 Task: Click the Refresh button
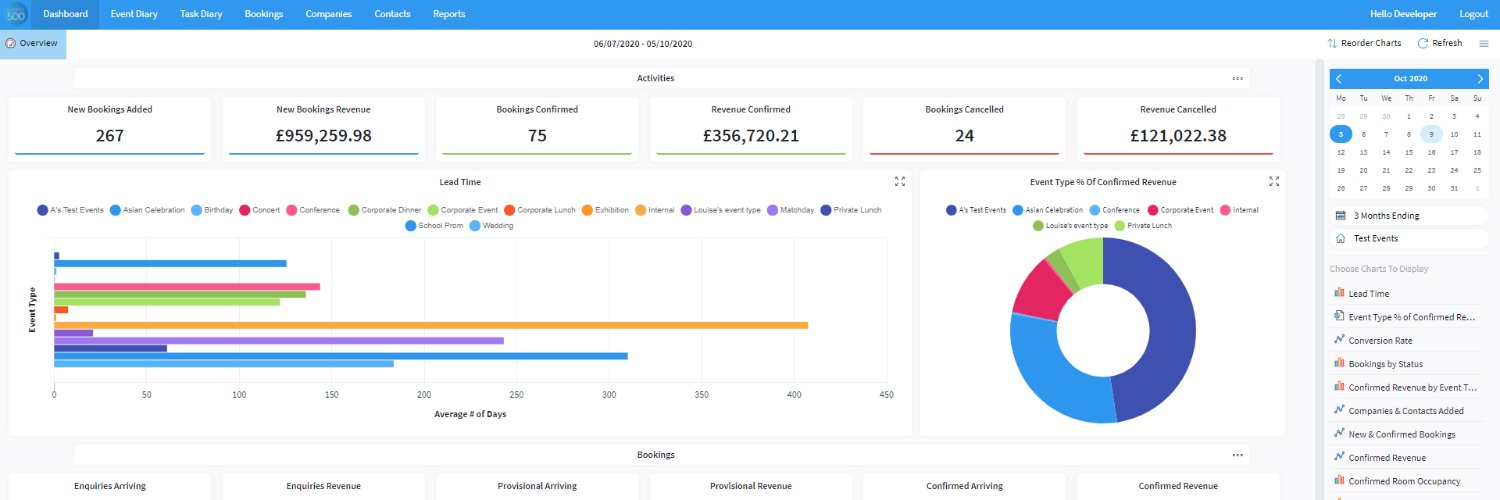tap(1439, 43)
